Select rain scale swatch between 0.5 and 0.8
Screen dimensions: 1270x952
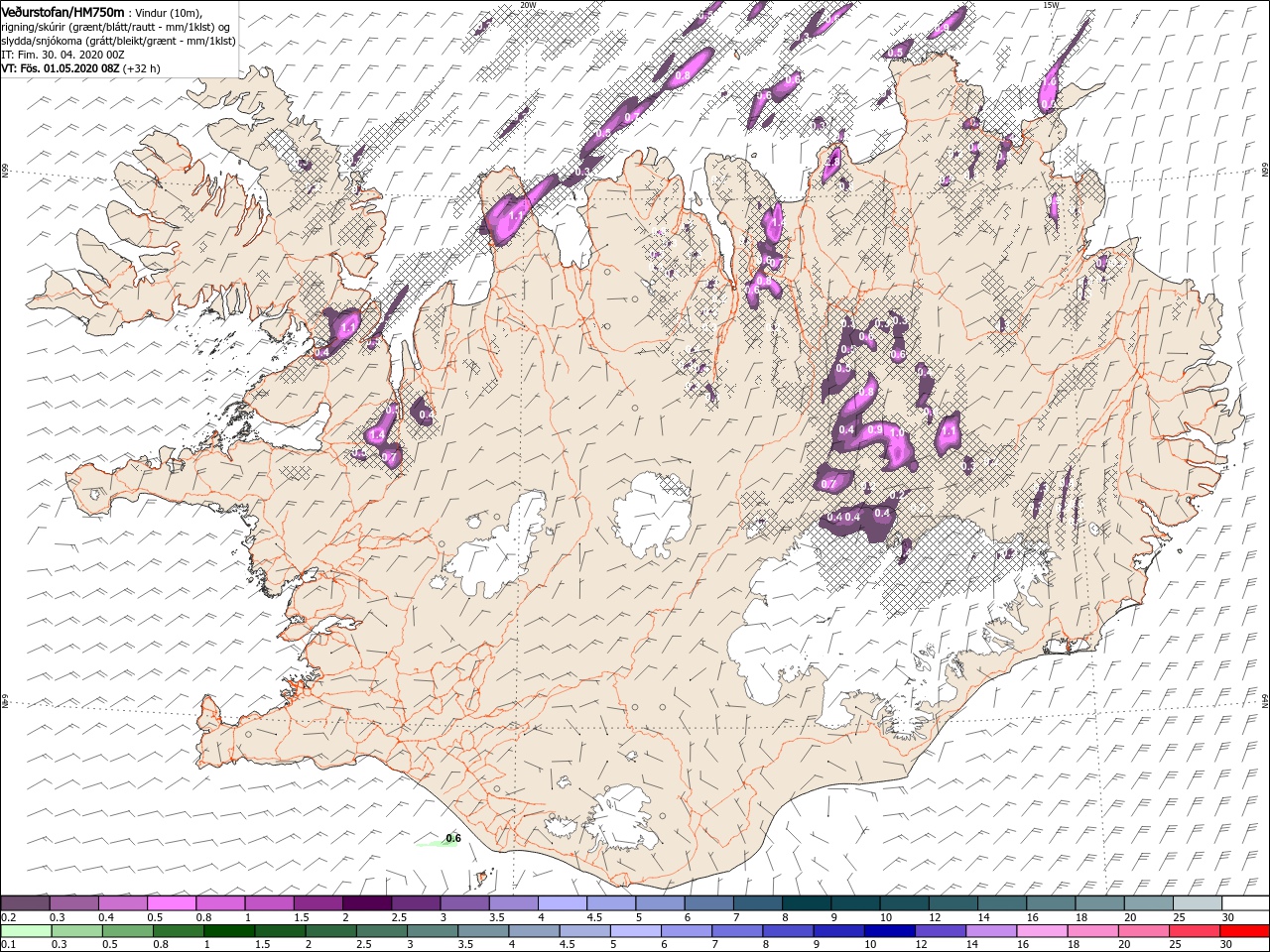[x=127, y=931]
